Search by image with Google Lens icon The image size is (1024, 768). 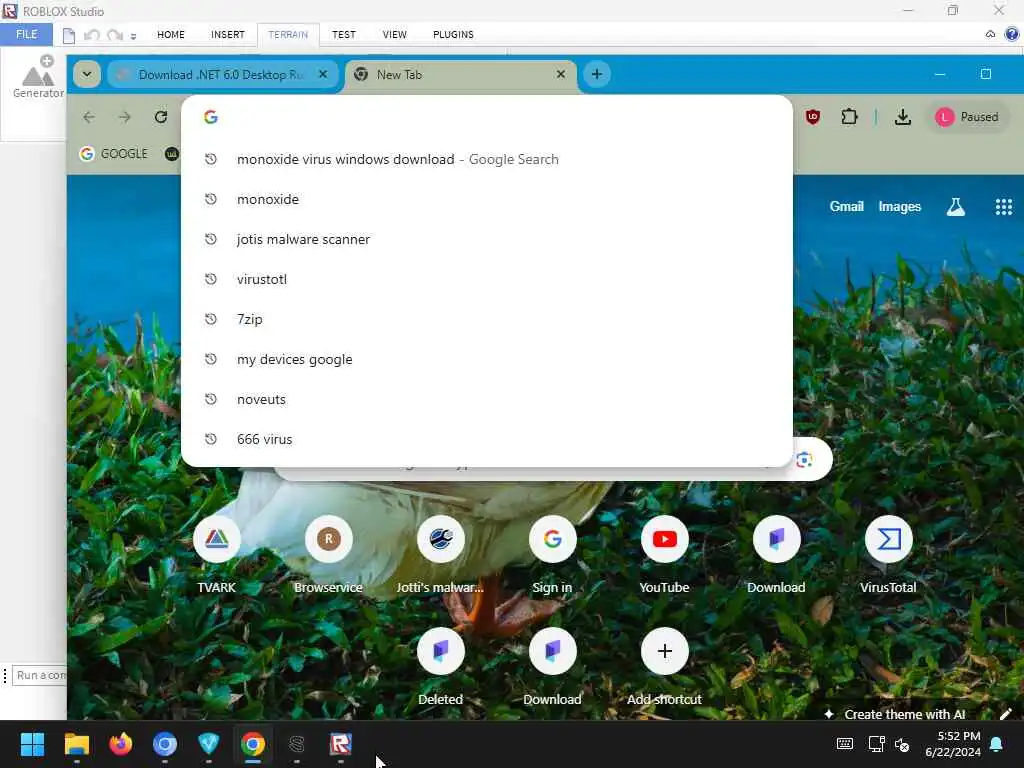click(x=804, y=460)
